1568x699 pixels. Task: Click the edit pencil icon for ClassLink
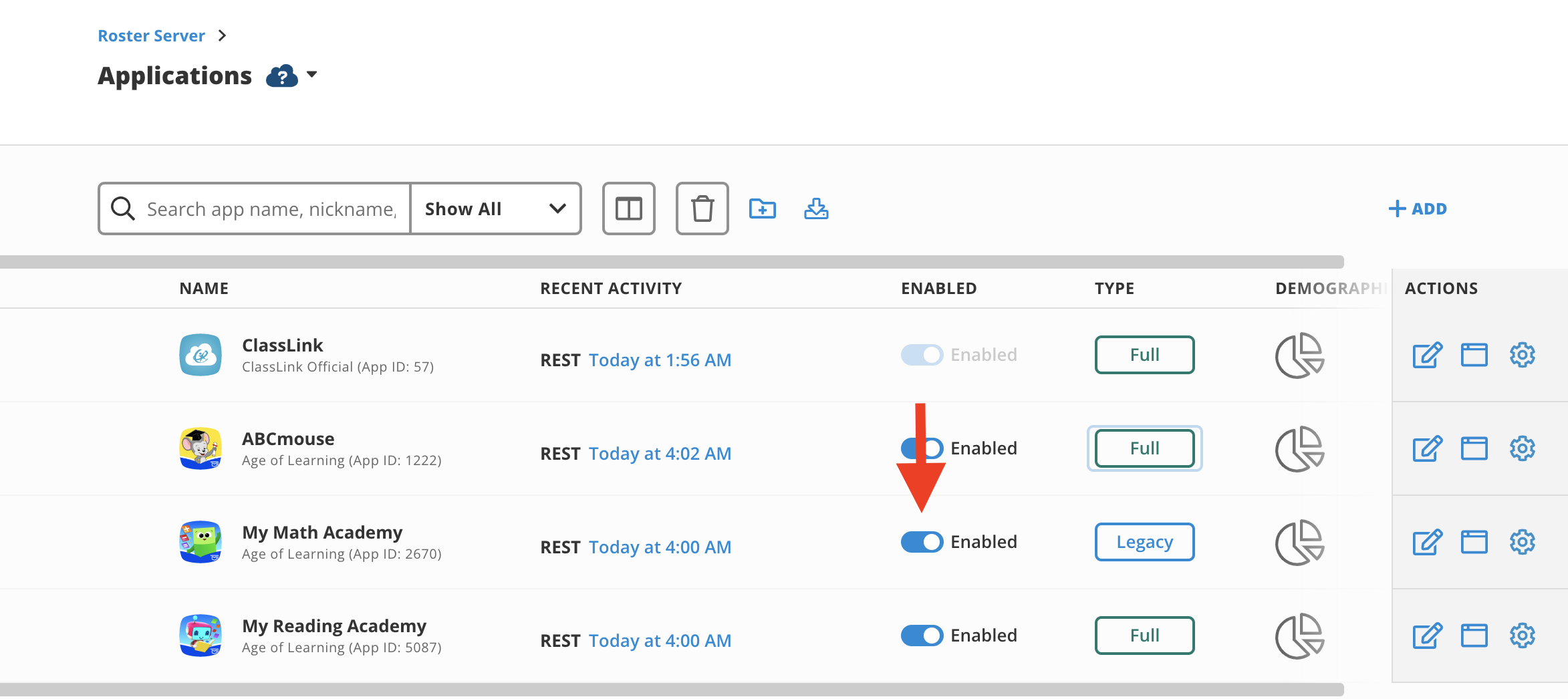[x=1427, y=355]
